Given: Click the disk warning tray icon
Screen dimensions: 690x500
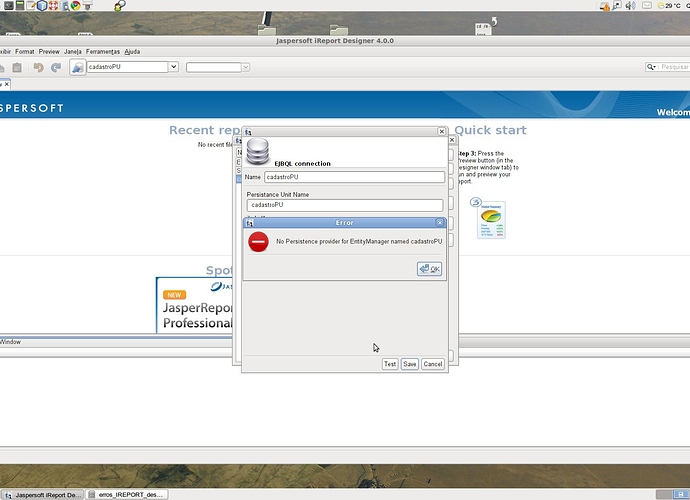Looking at the screenshot, I should [x=605, y=6].
